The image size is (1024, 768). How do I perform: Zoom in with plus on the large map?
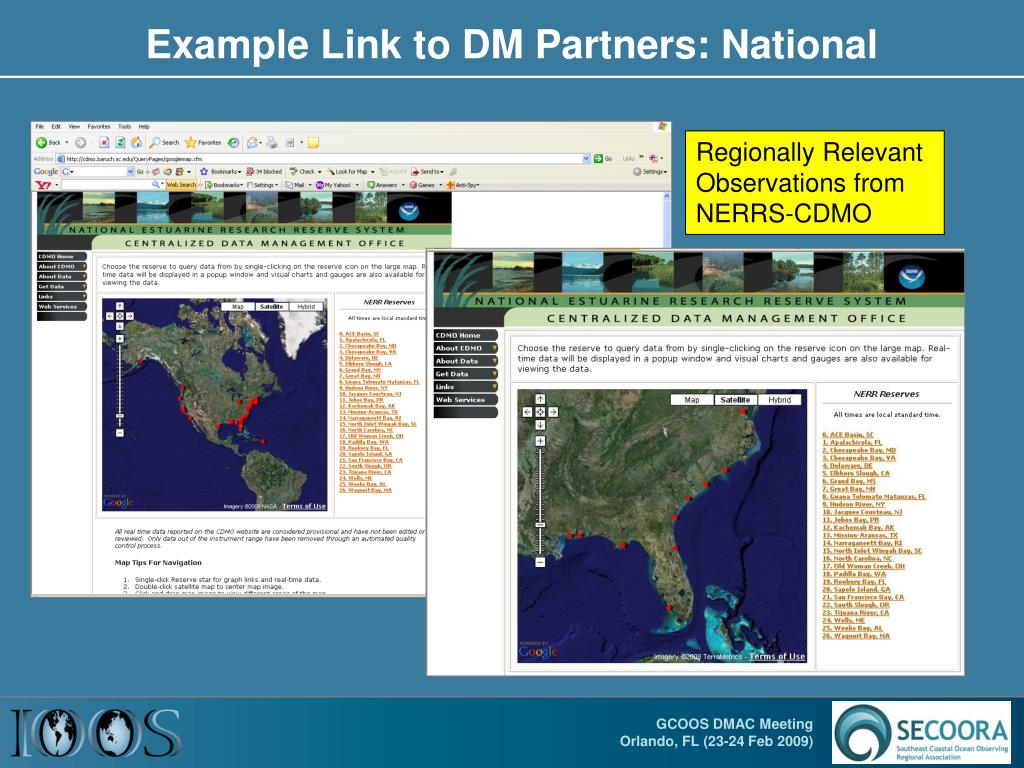click(x=540, y=441)
